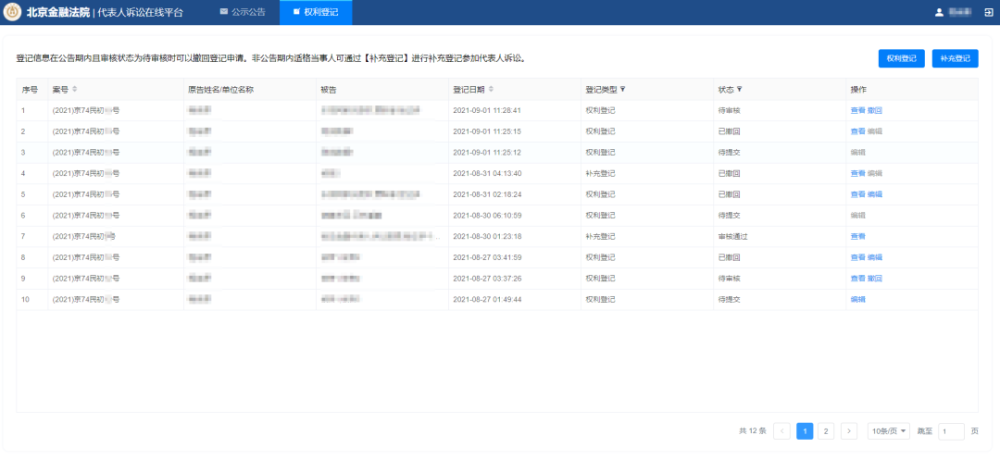The height and width of the screenshot is (460, 1000).
Task: Click 编辑 link in row 10
Action: (858, 299)
